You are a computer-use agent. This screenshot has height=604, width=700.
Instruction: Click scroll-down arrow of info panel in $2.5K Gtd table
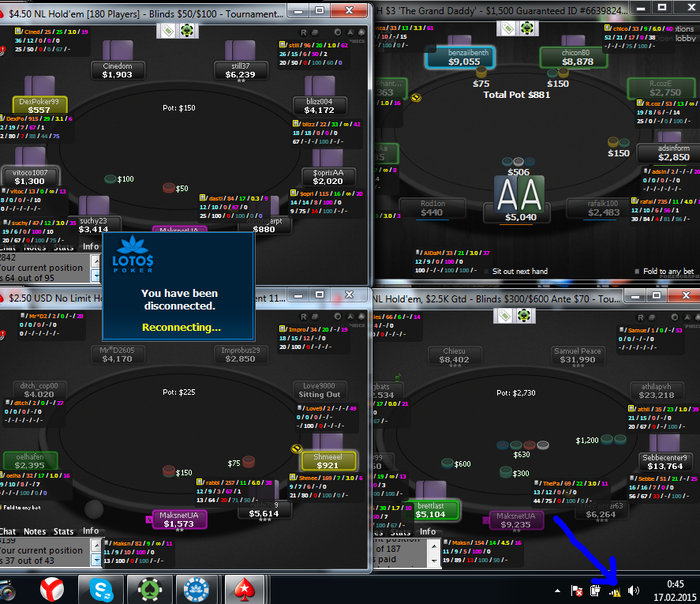pyautogui.click(x=434, y=561)
